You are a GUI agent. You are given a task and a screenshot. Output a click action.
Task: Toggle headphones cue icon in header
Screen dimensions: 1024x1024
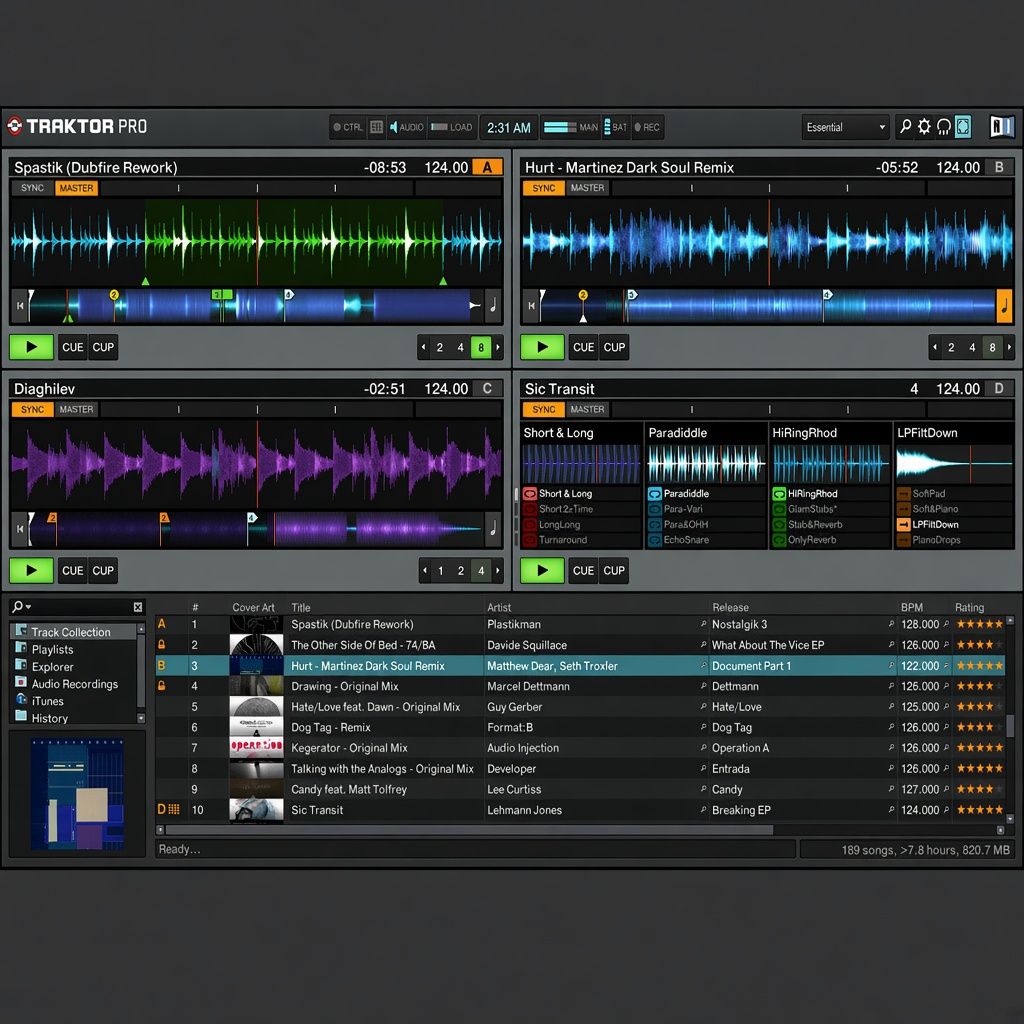tap(943, 127)
